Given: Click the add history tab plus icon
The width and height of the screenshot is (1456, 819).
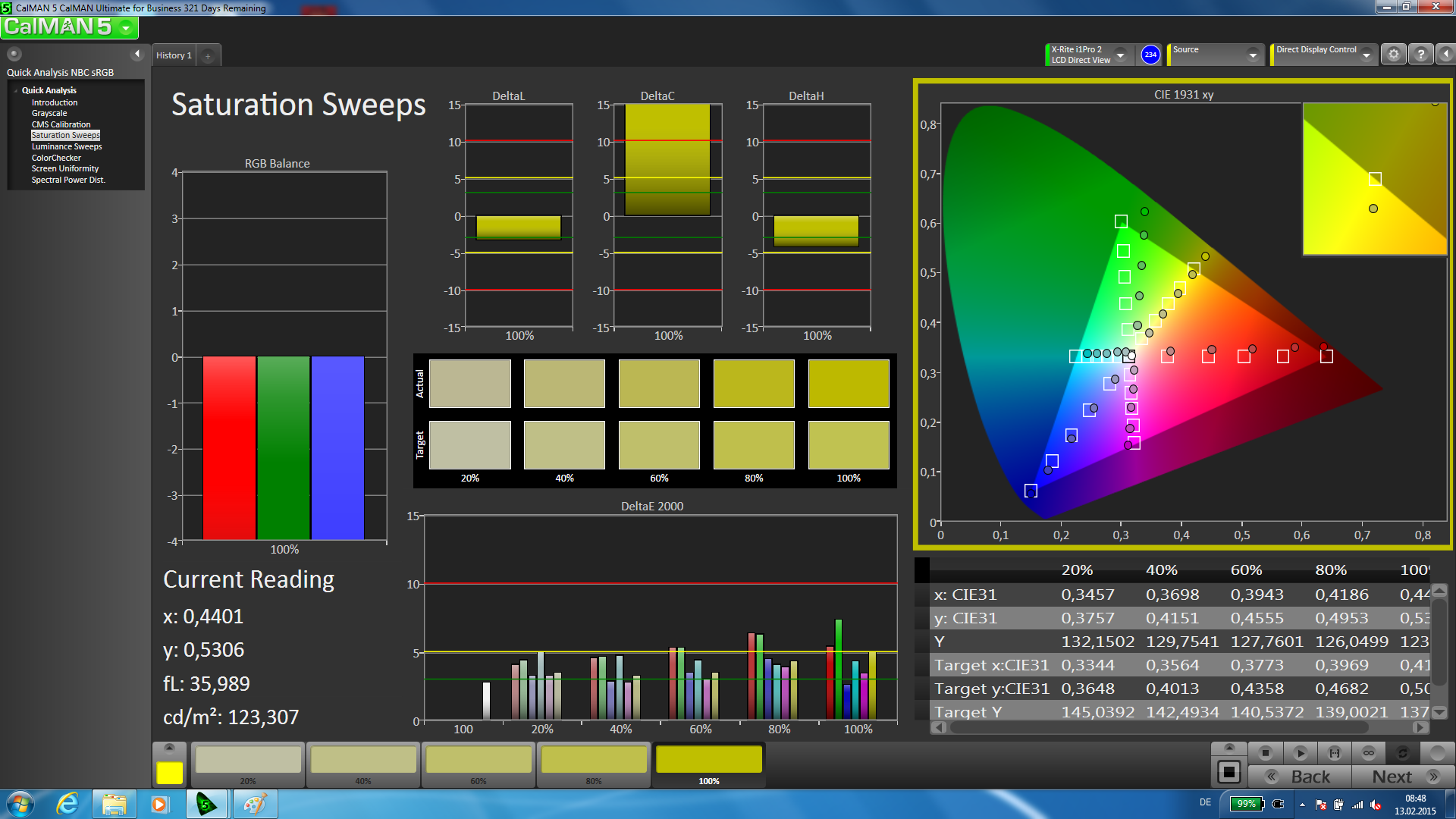Looking at the screenshot, I should pos(208,55).
